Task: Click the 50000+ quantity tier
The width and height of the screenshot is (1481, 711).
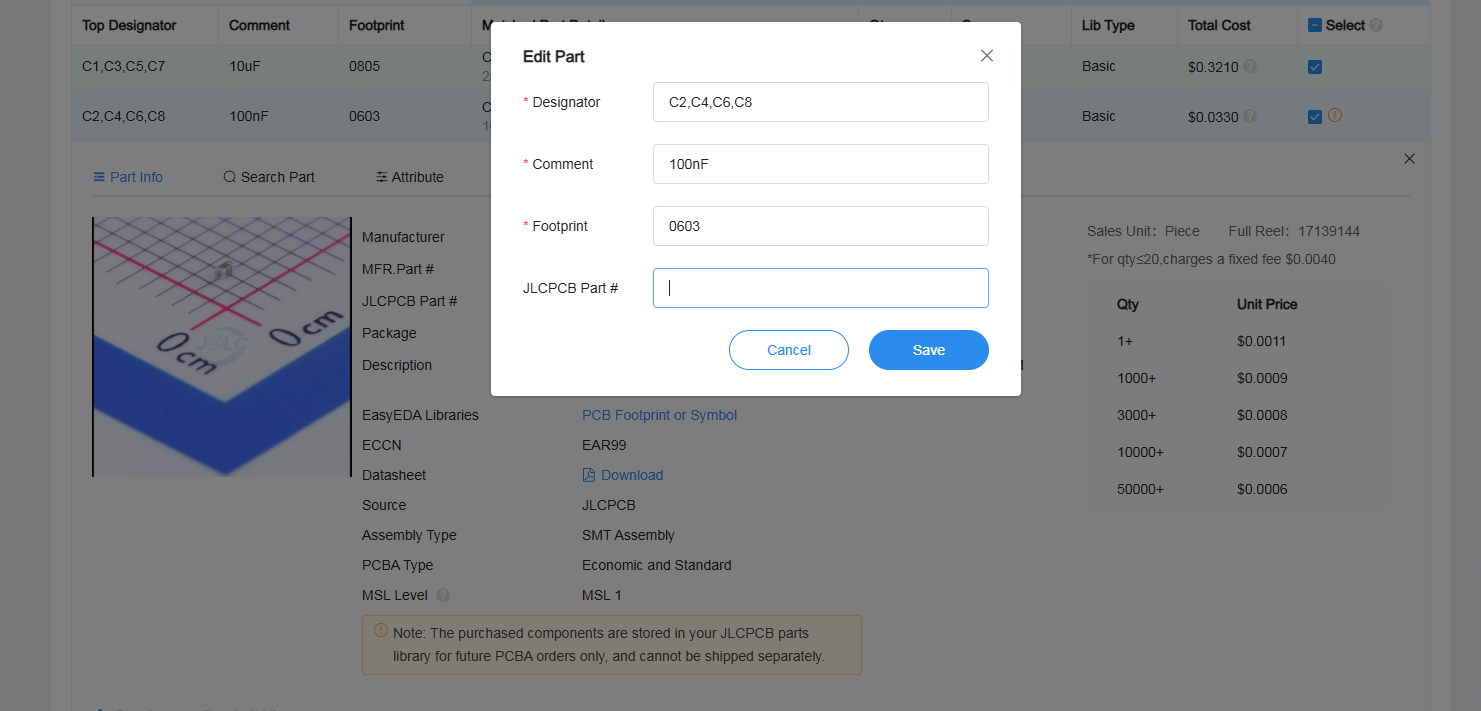Action: [1141, 489]
